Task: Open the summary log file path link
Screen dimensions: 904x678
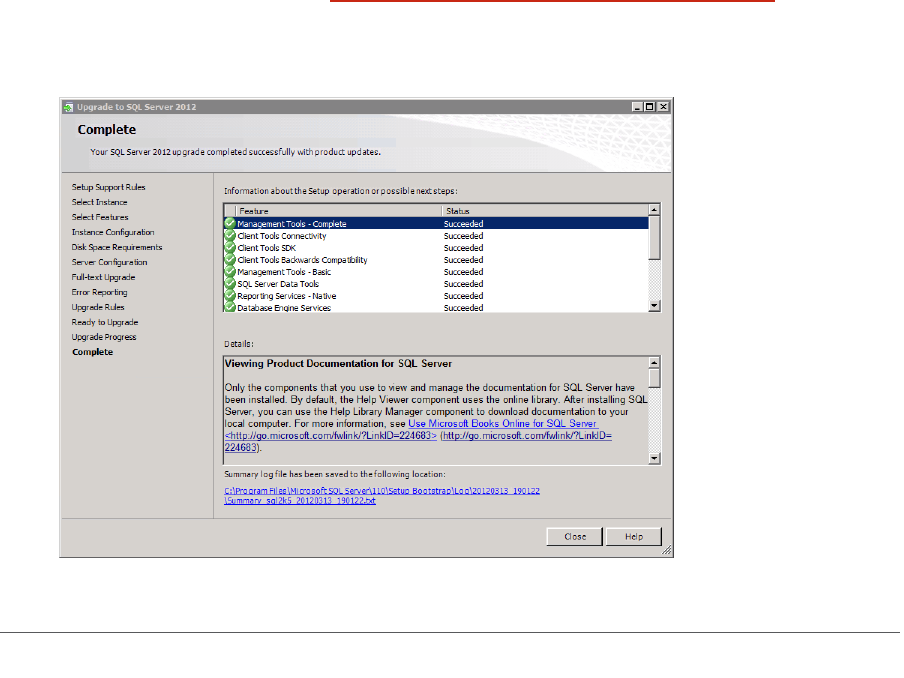Action: (x=382, y=496)
